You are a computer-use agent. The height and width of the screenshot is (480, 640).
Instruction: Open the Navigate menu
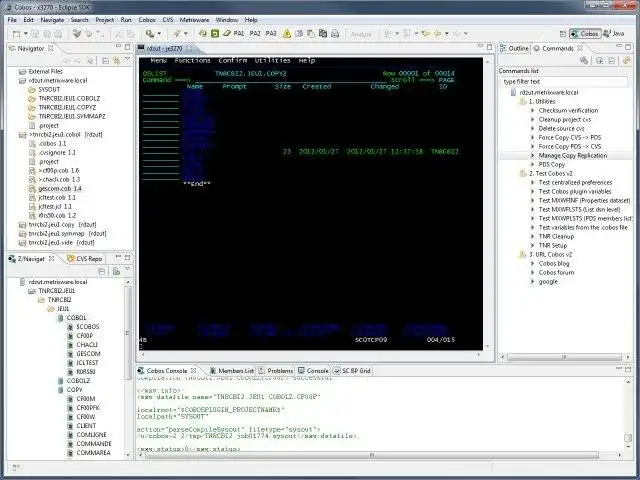(52, 20)
